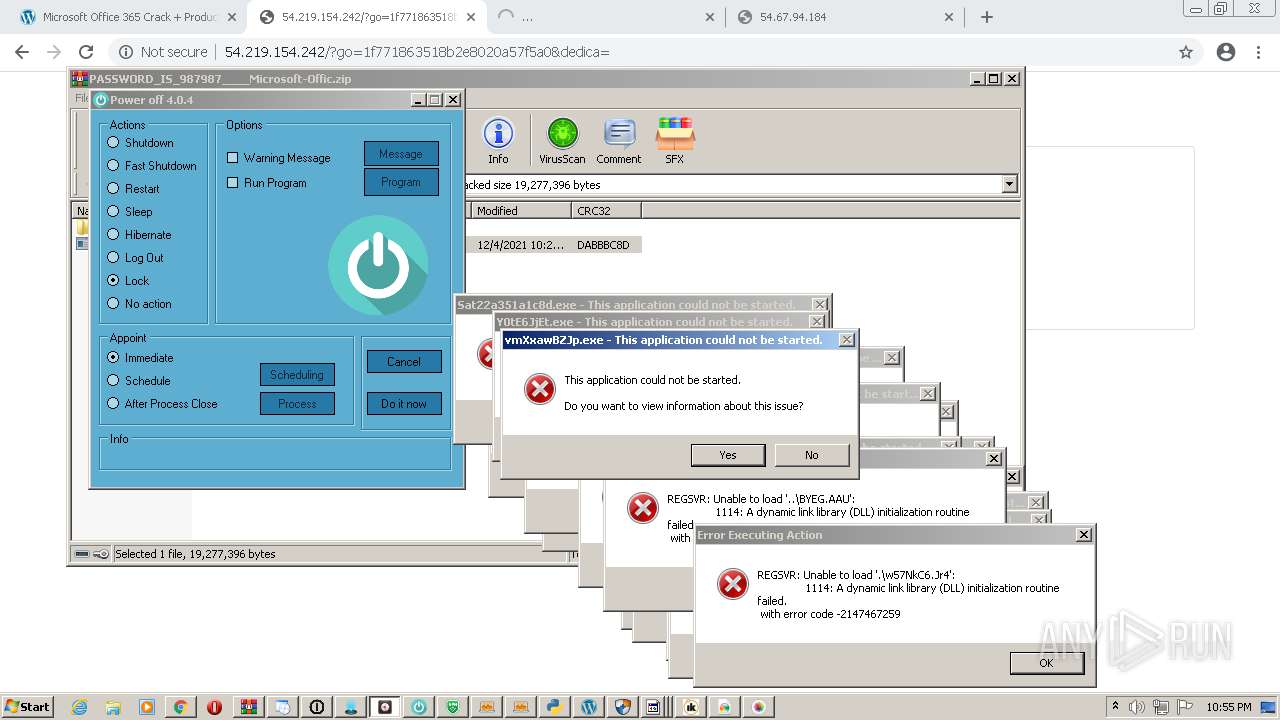Viewport: 1280px width, 720px height.
Task: Open the Chrome profile avatar menu
Action: click(x=1226, y=52)
